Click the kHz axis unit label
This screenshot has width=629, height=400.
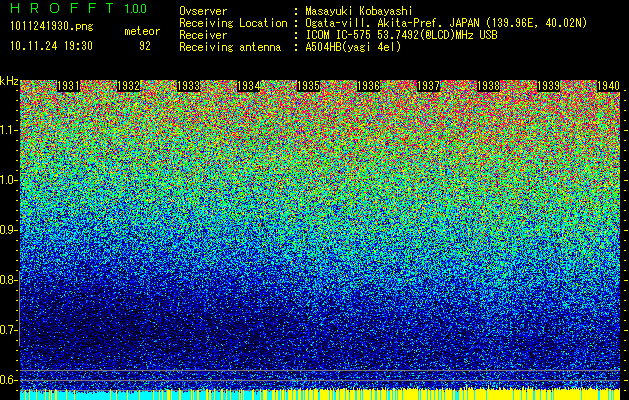tap(9, 81)
